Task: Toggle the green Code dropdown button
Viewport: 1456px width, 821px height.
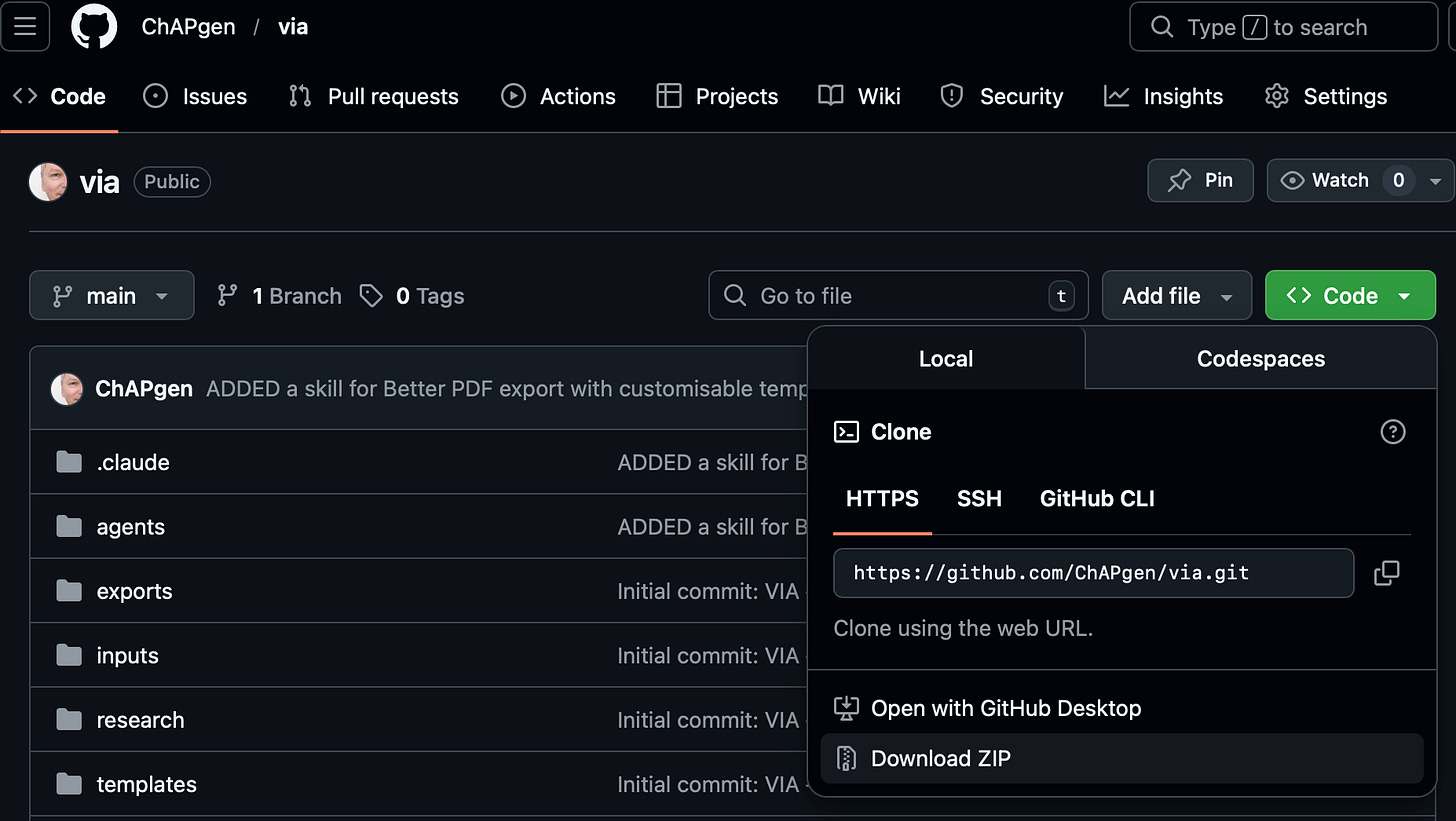Action: pyautogui.click(x=1350, y=295)
